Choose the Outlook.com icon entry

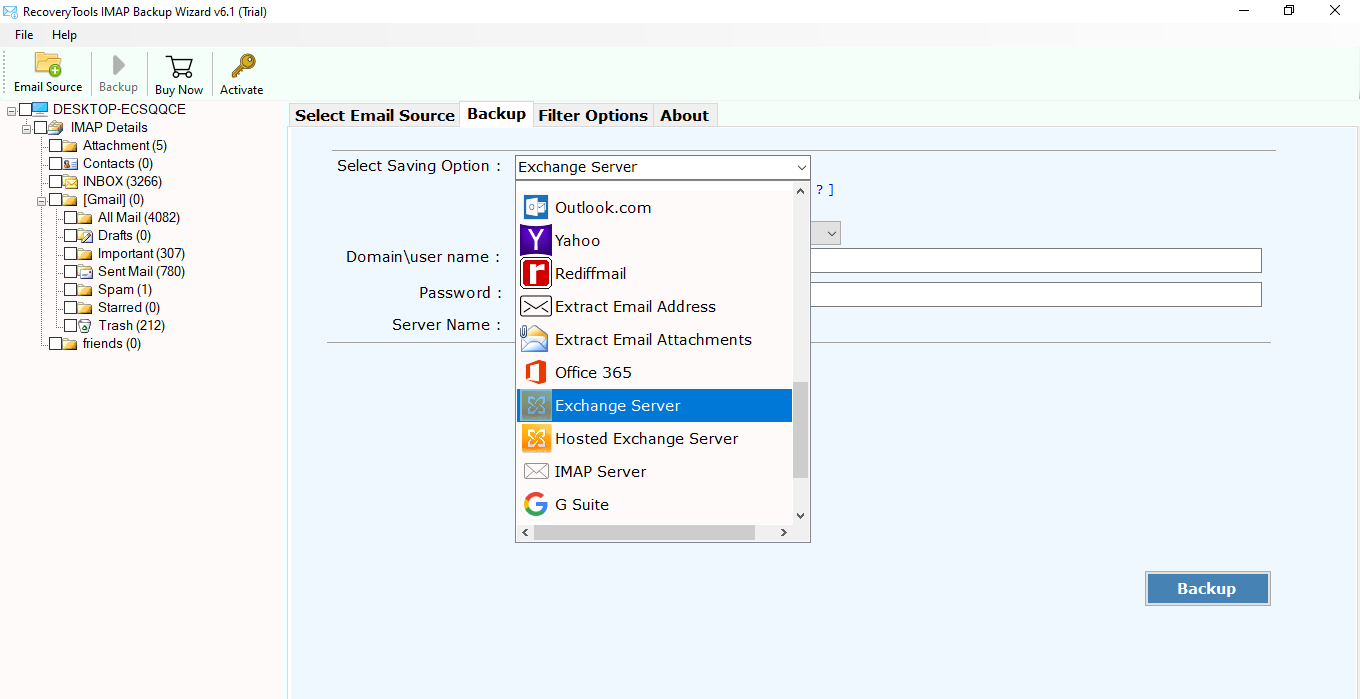pyautogui.click(x=536, y=207)
